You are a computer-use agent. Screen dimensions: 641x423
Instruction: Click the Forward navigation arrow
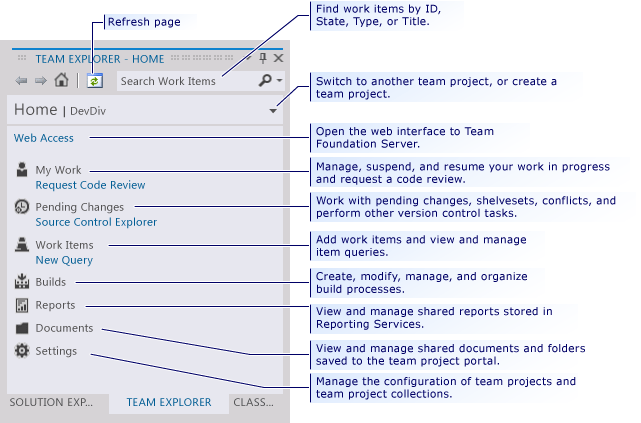40,81
